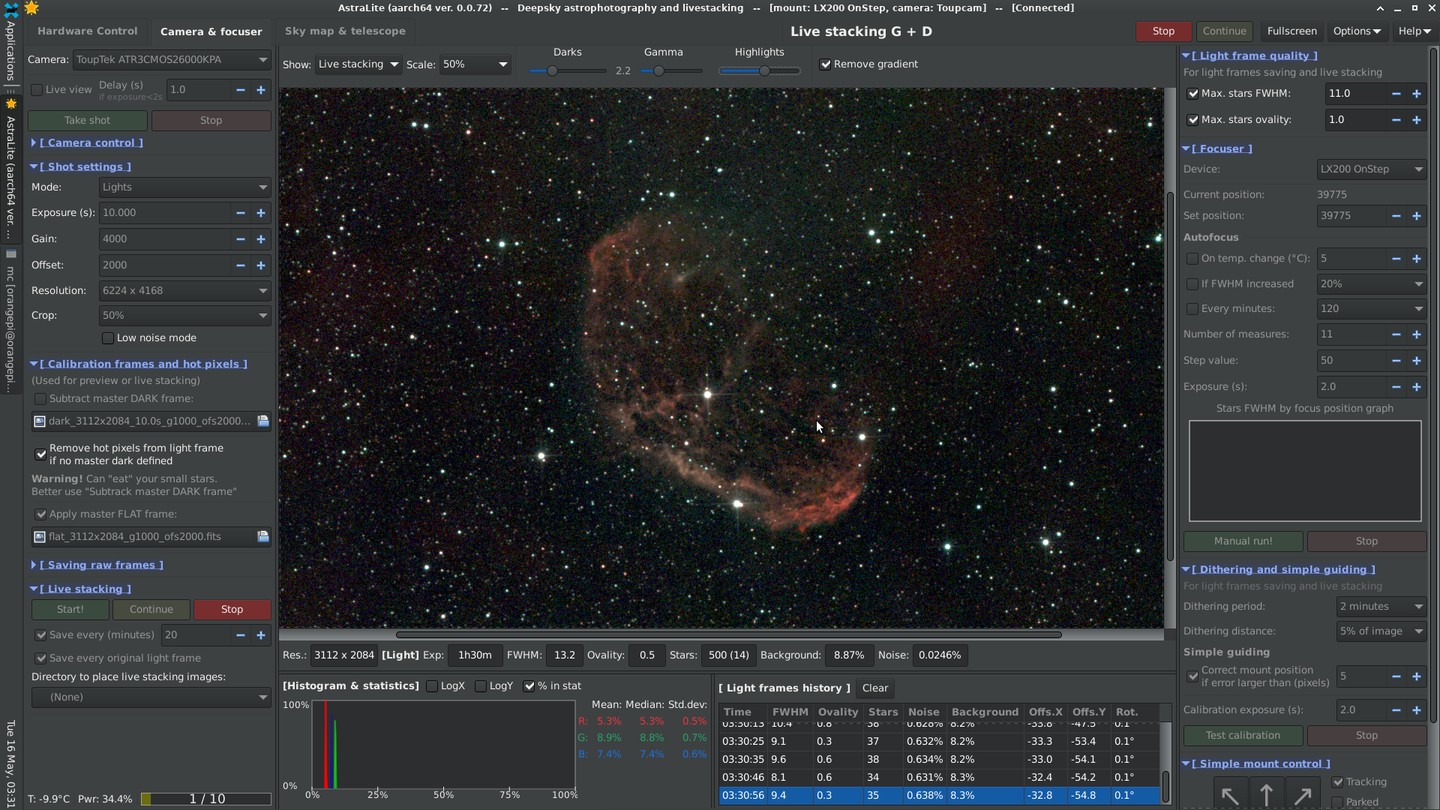Toggle Subtract master DARK frame checkbox
This screenshot has width=1440, height=810.
tap(41, 399)
